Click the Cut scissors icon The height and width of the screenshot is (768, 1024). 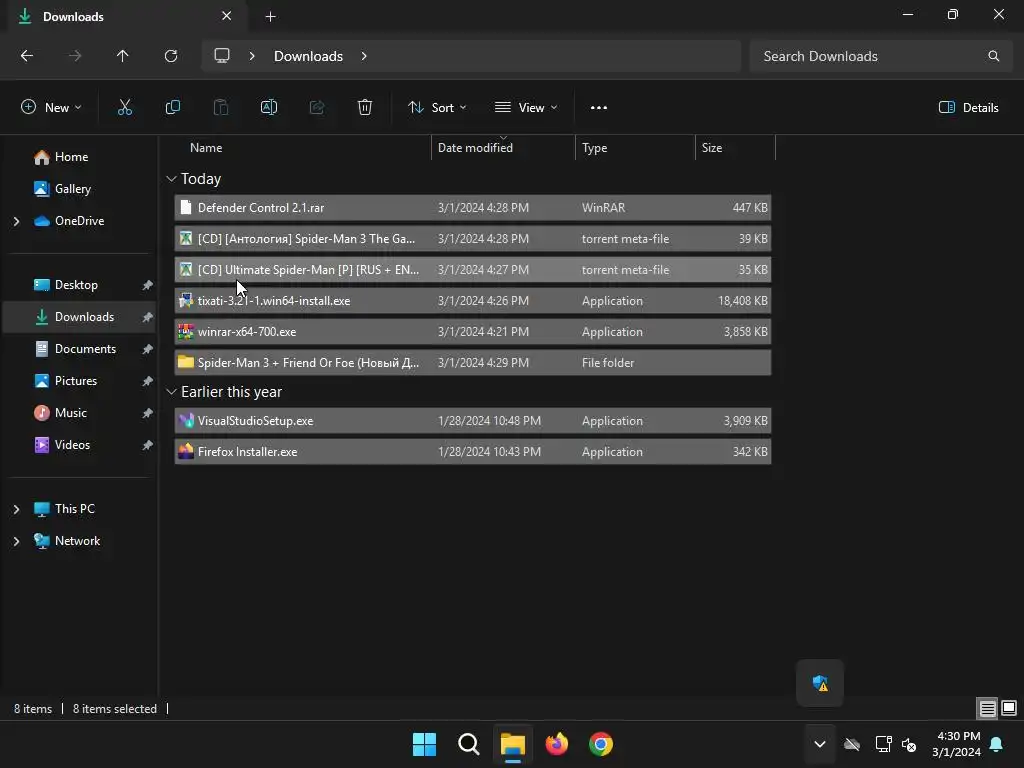click(x=125, y=108)
